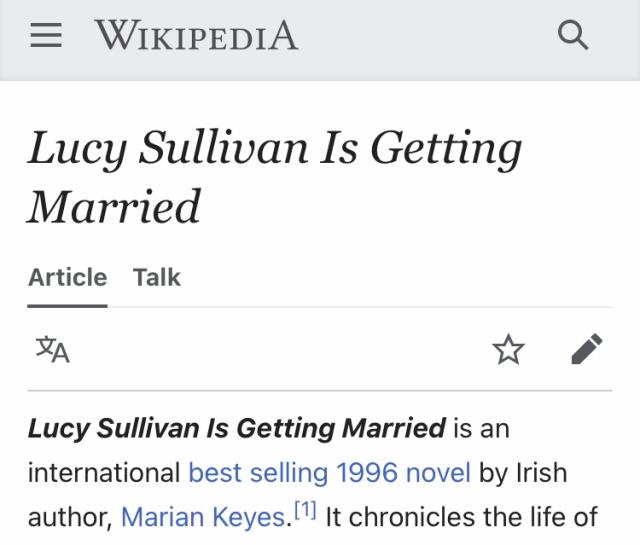Click "It chronicles the life of" text
The image size is (640, 545).
point(461,517)
